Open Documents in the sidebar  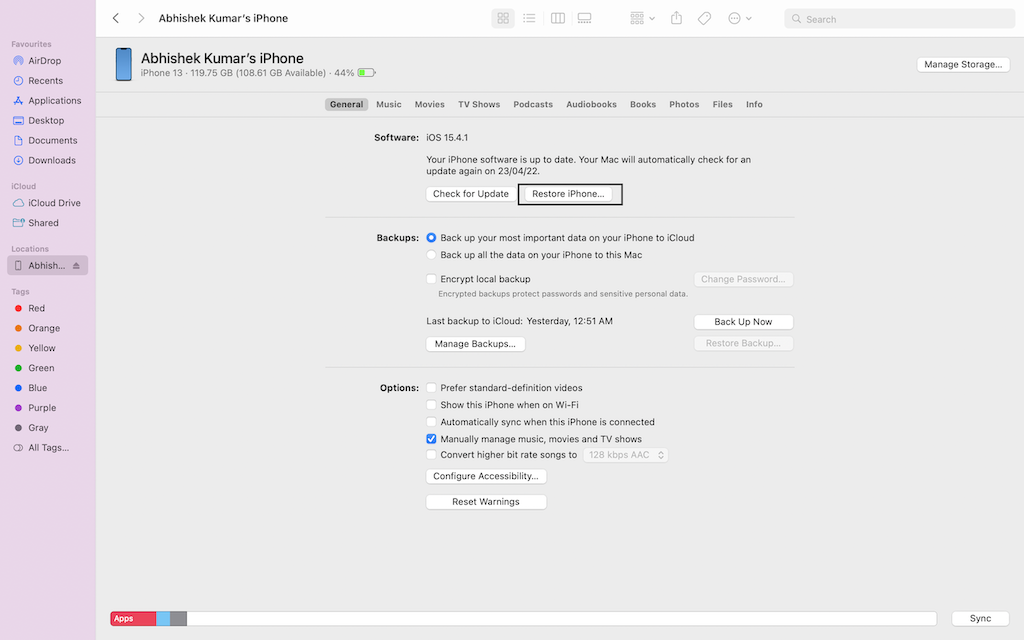pos(52,140)
